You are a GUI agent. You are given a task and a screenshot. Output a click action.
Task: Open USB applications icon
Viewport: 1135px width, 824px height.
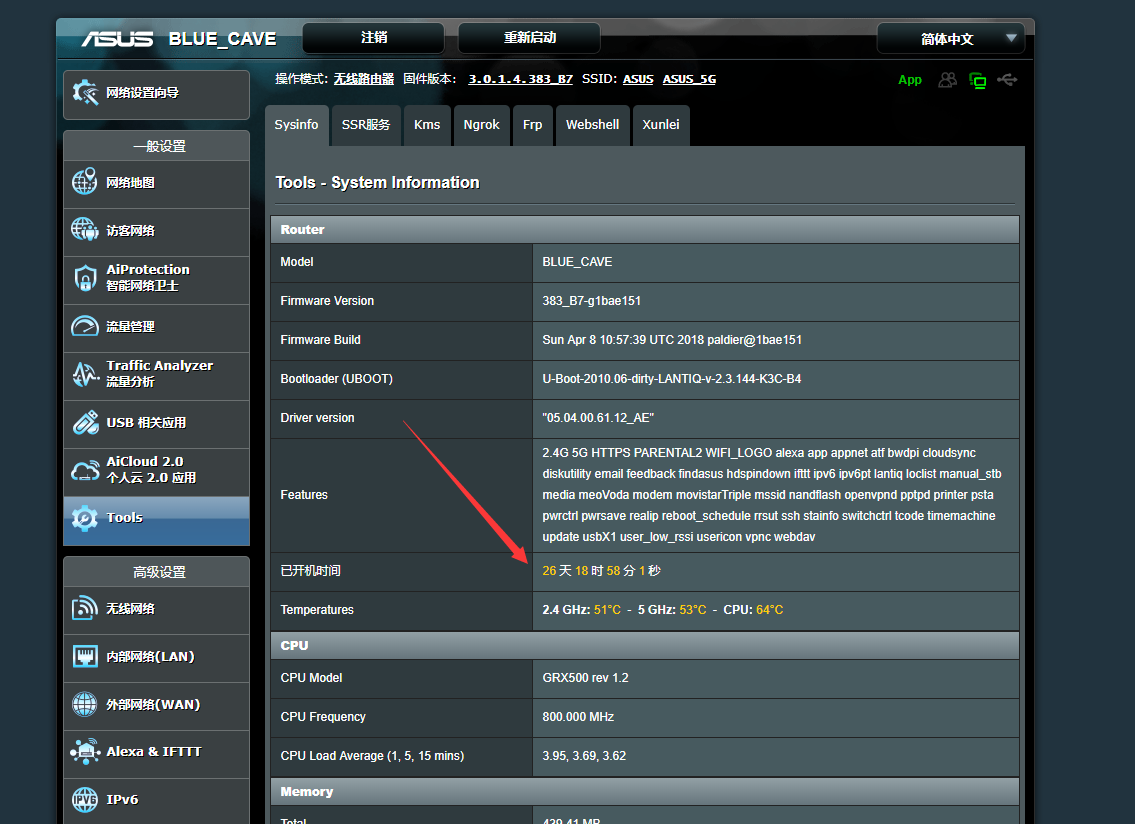pyautogui.click(x=85, y=422)
